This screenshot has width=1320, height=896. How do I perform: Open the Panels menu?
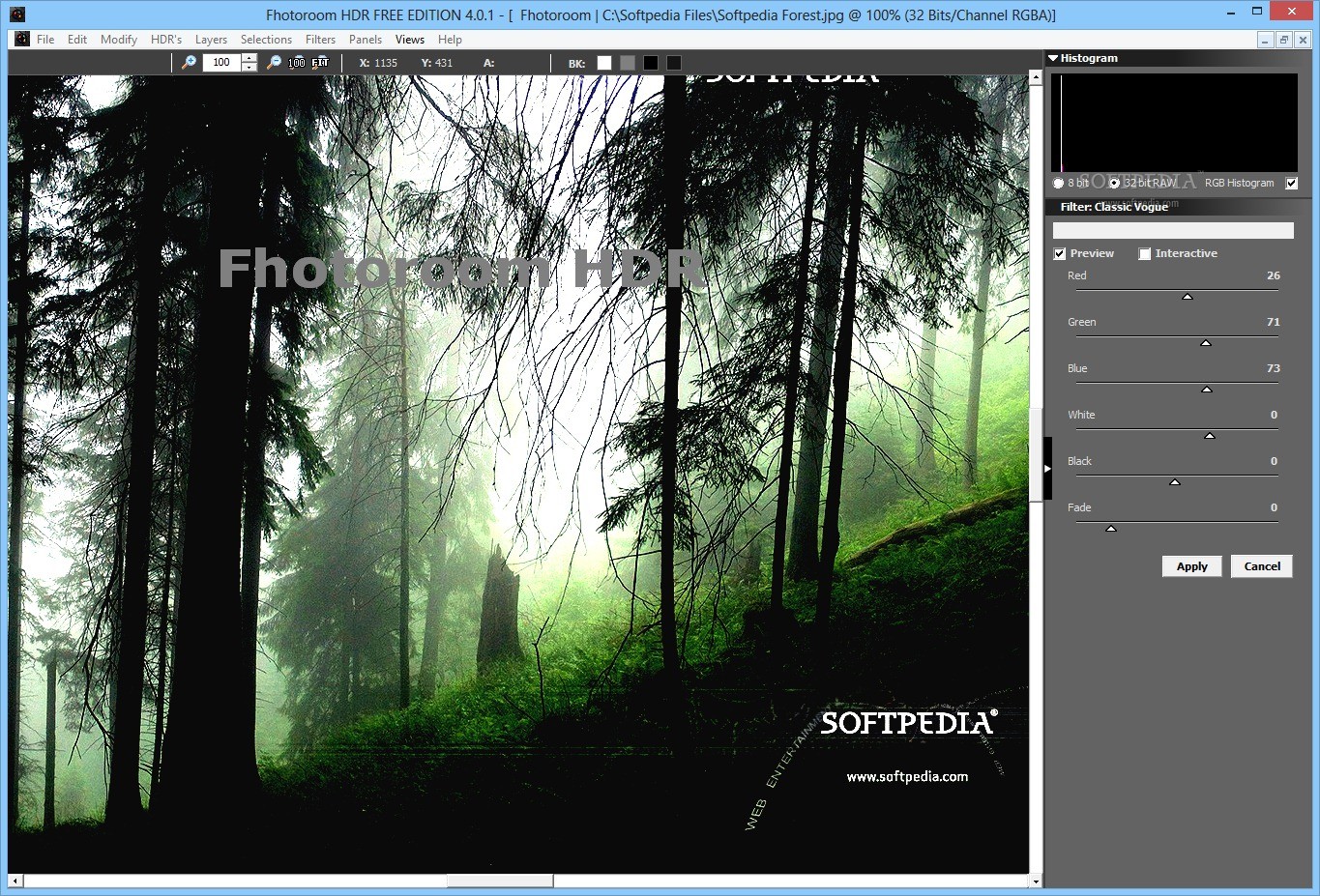366,40
